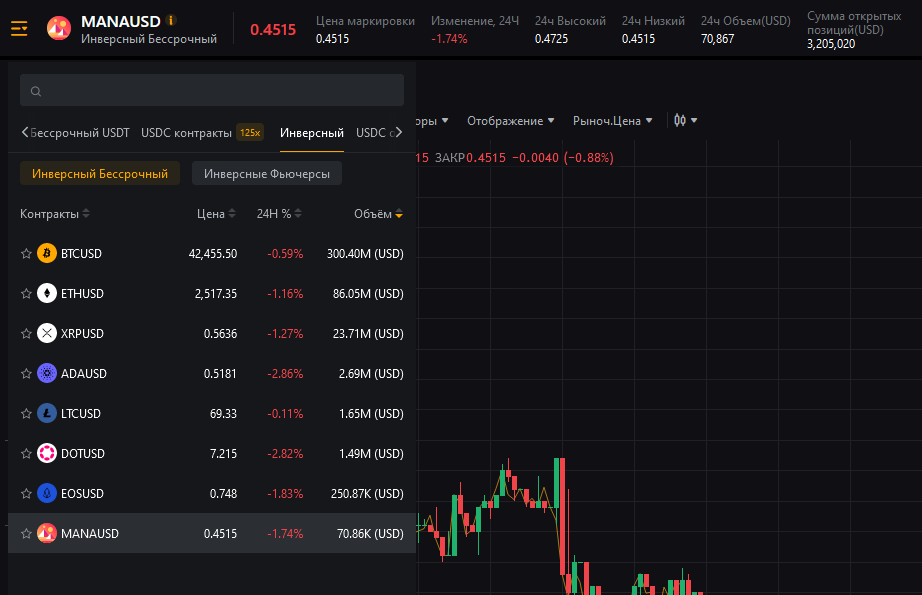Toggle the favorite star for ADAUSD
Image resolution: width=922 pixels, height=595 pixels.
tap(26, 374)
